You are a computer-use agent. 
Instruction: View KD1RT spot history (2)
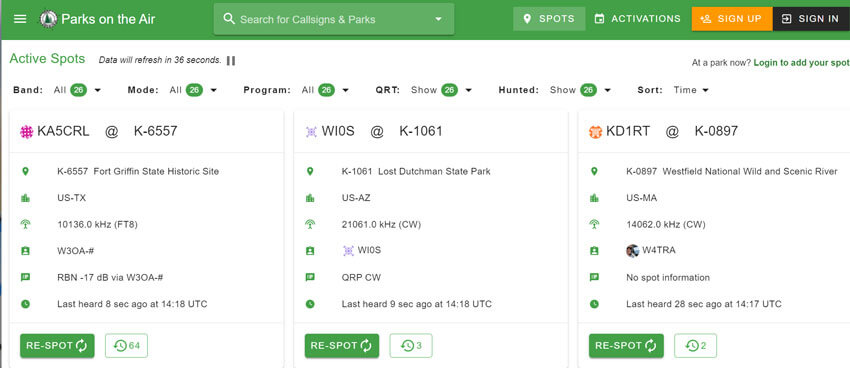[x=696, y=346]
